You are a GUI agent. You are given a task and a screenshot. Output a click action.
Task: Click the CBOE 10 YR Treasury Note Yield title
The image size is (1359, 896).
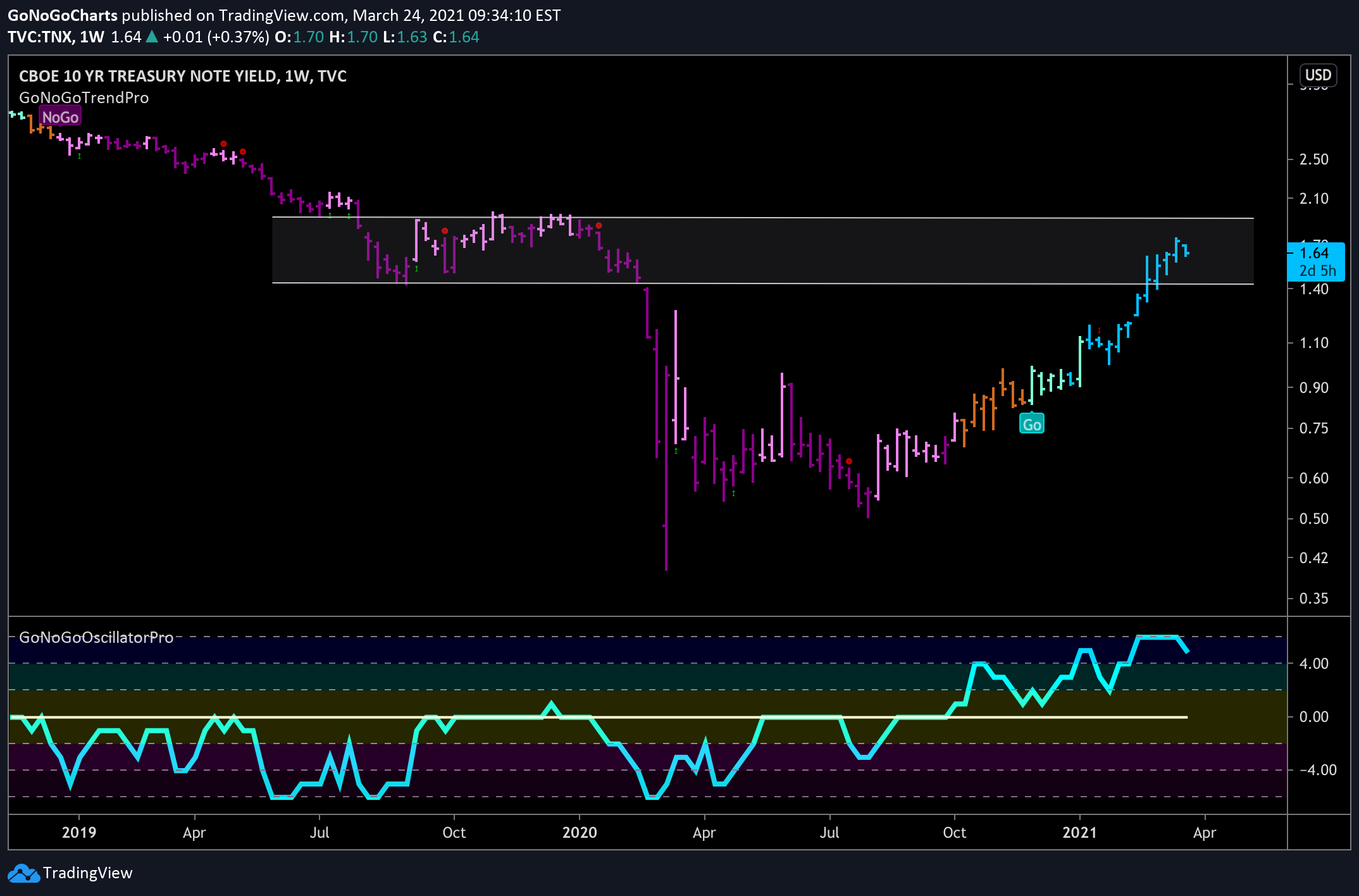point(183,76)
